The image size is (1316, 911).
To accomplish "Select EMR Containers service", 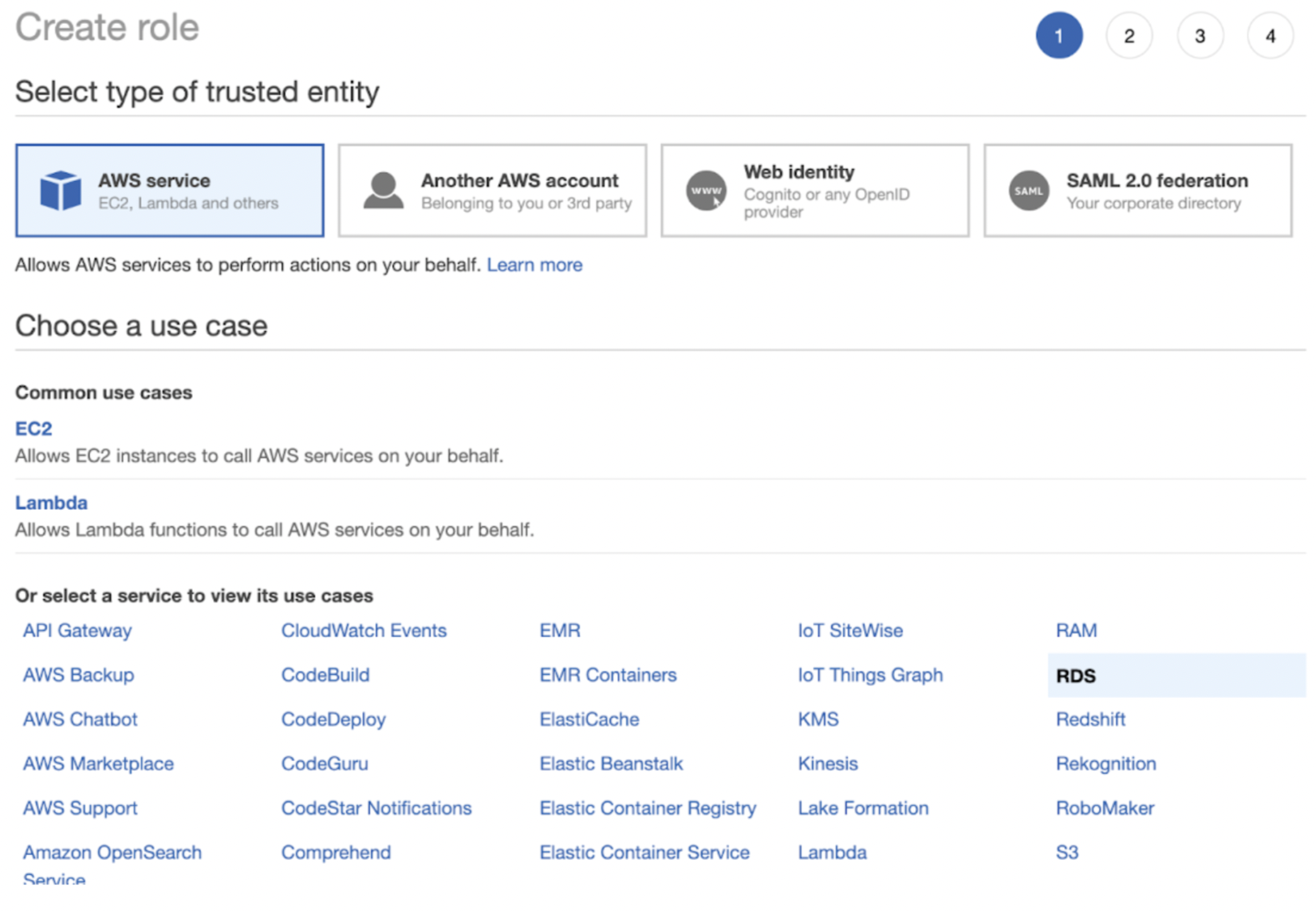I will tap(608, 675).
